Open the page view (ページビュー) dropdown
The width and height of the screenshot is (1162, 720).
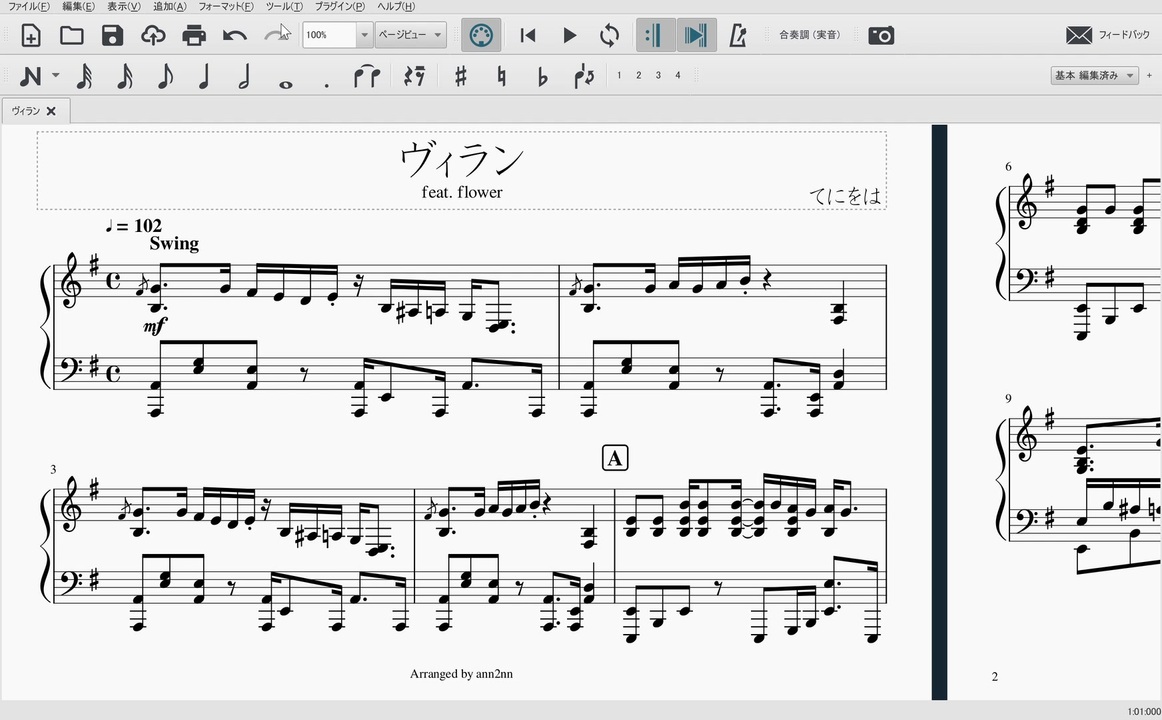coord(411,35)
